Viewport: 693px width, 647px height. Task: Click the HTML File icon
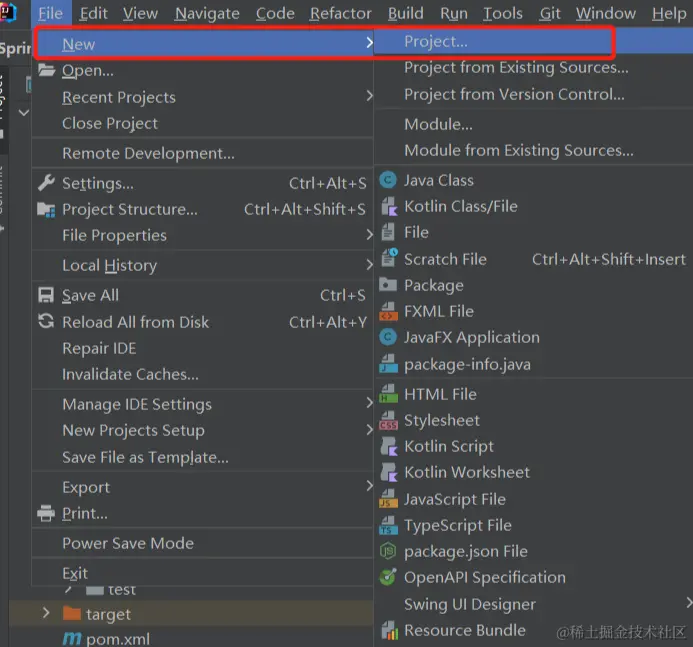point(388,394)
